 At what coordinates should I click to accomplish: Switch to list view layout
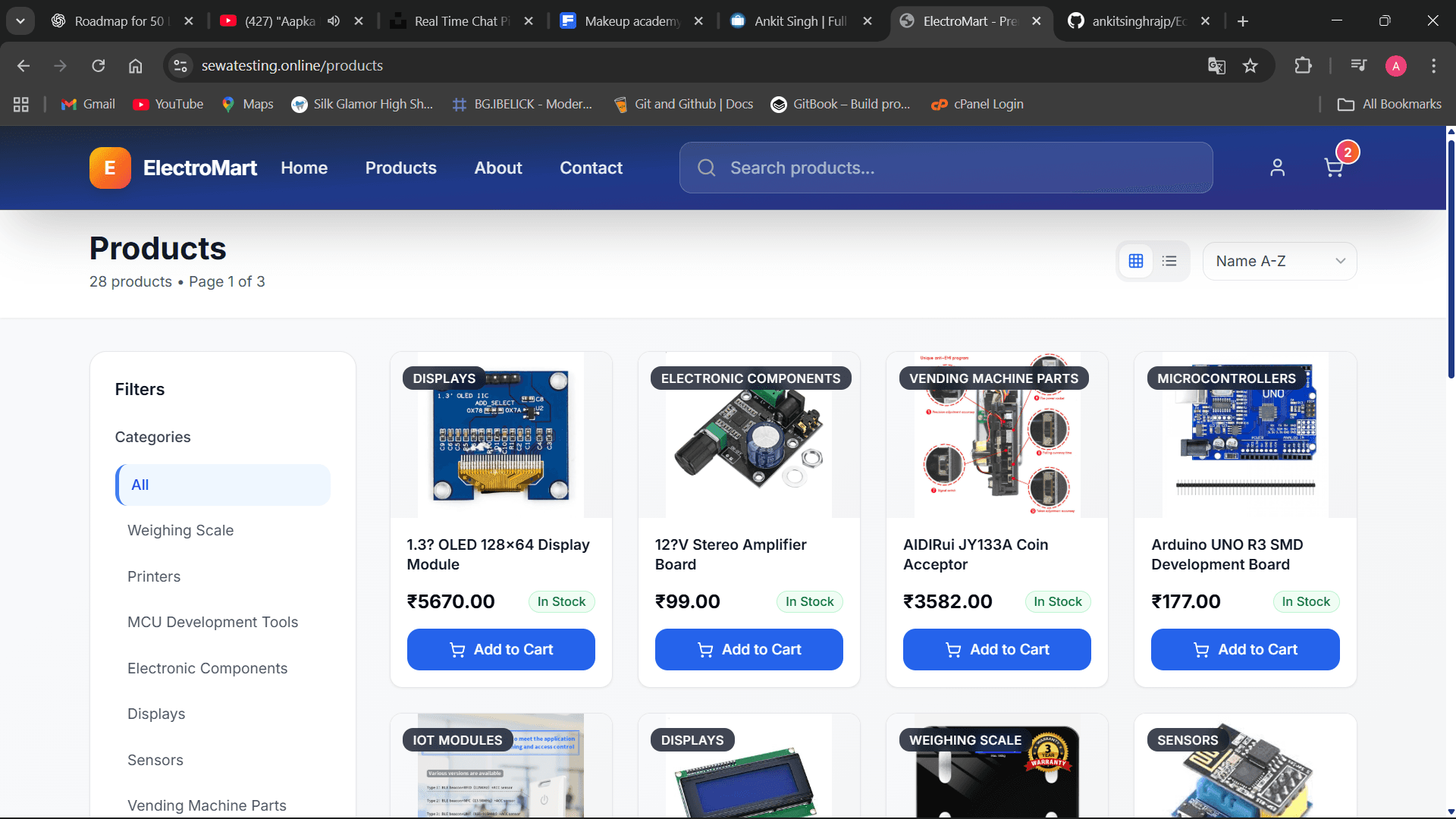(1169, 261)
